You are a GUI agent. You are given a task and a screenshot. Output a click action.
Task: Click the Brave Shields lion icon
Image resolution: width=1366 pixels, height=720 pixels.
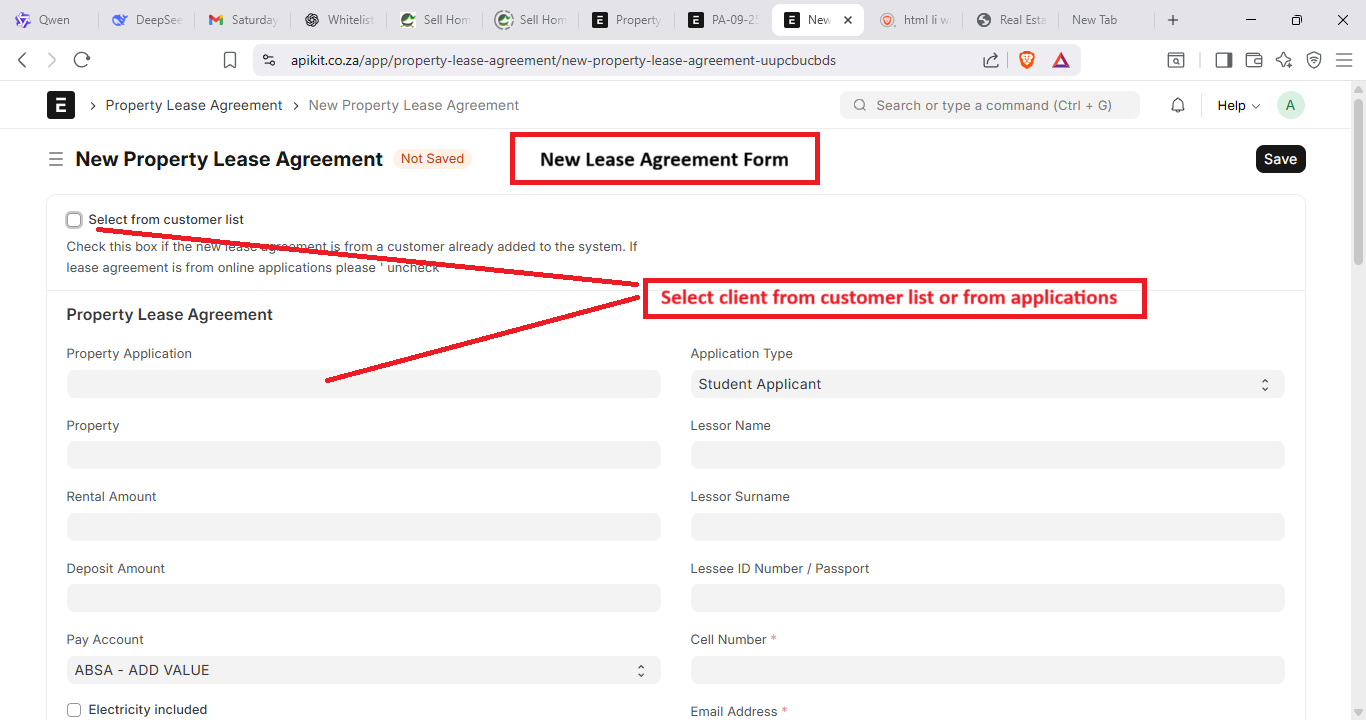pos(1026,60)
